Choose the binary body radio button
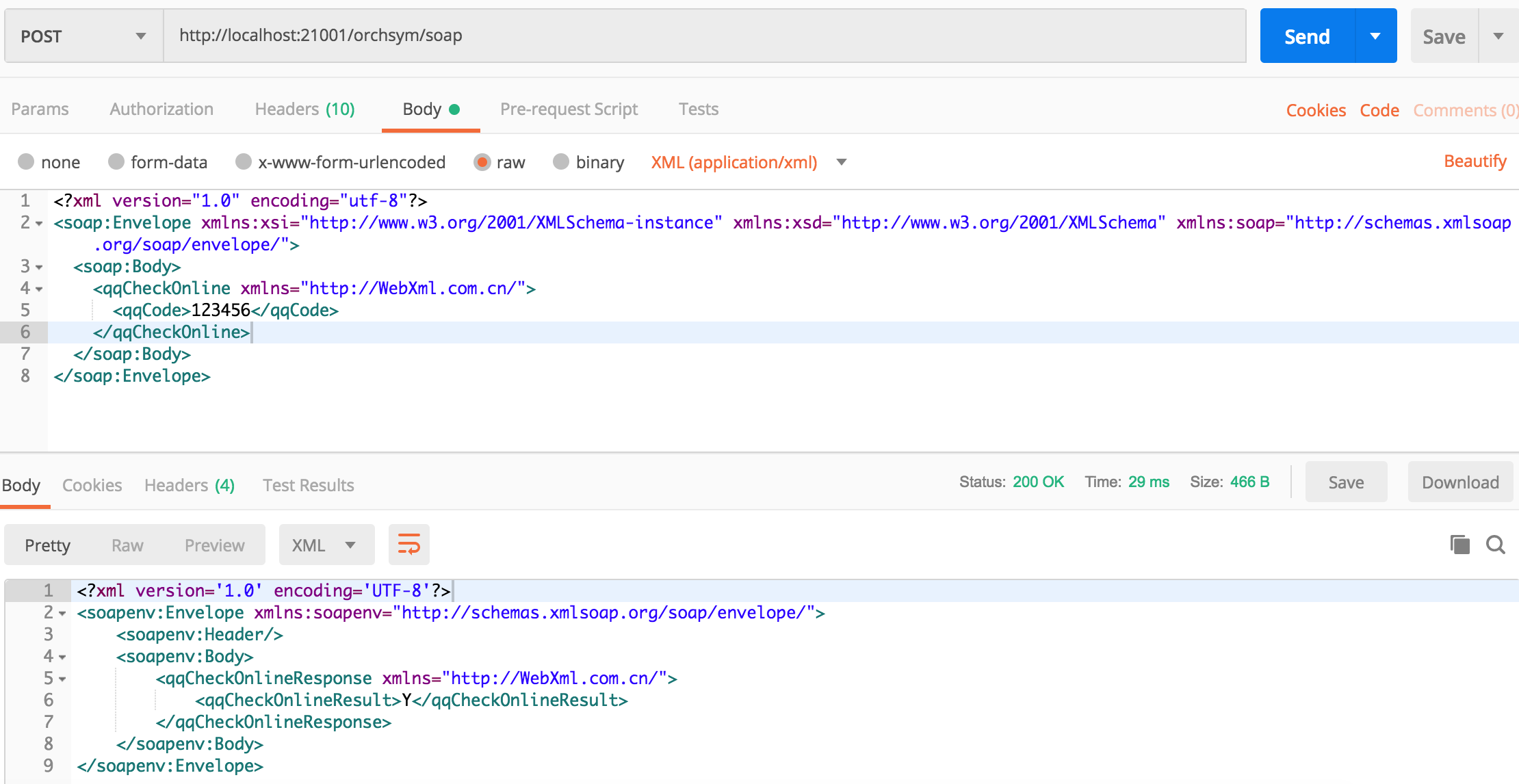Image resolution: width=1519 pixels, height=784 pixels. coord(561,161)
